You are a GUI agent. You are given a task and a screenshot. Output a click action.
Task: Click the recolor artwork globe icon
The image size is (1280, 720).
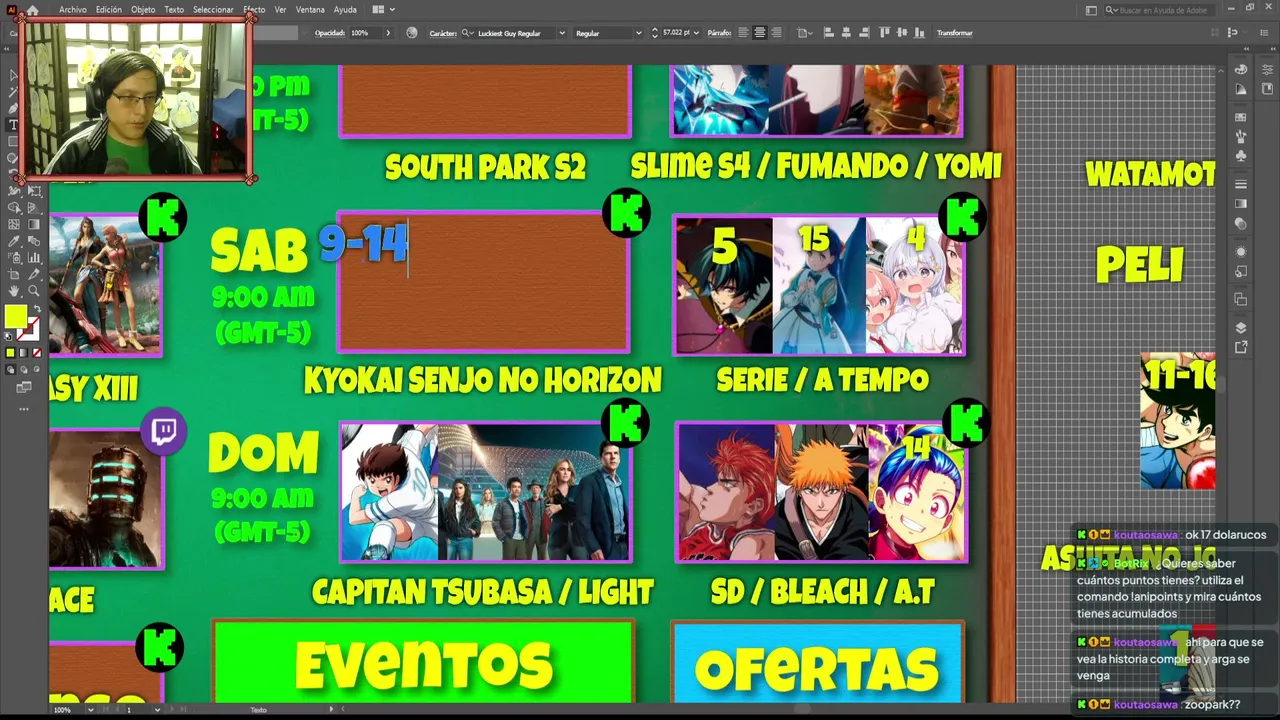pyautogui.click(x=412, y=33)
